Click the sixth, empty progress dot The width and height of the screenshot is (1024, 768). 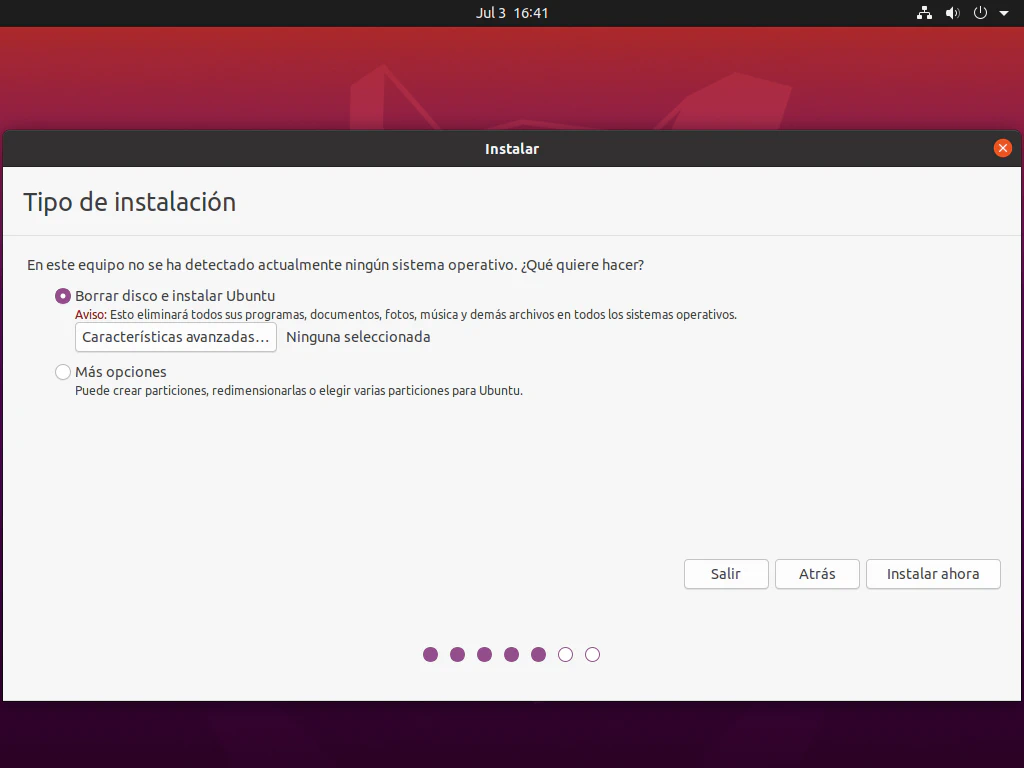click(x=565, y=654)
